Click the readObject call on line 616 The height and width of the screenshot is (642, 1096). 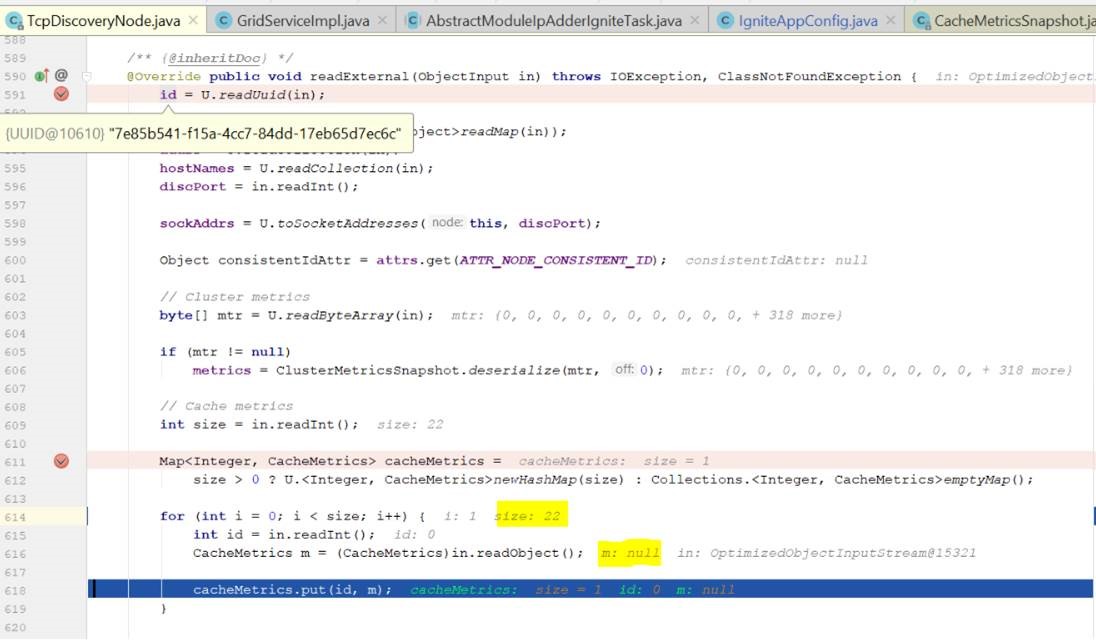[517, 553]
